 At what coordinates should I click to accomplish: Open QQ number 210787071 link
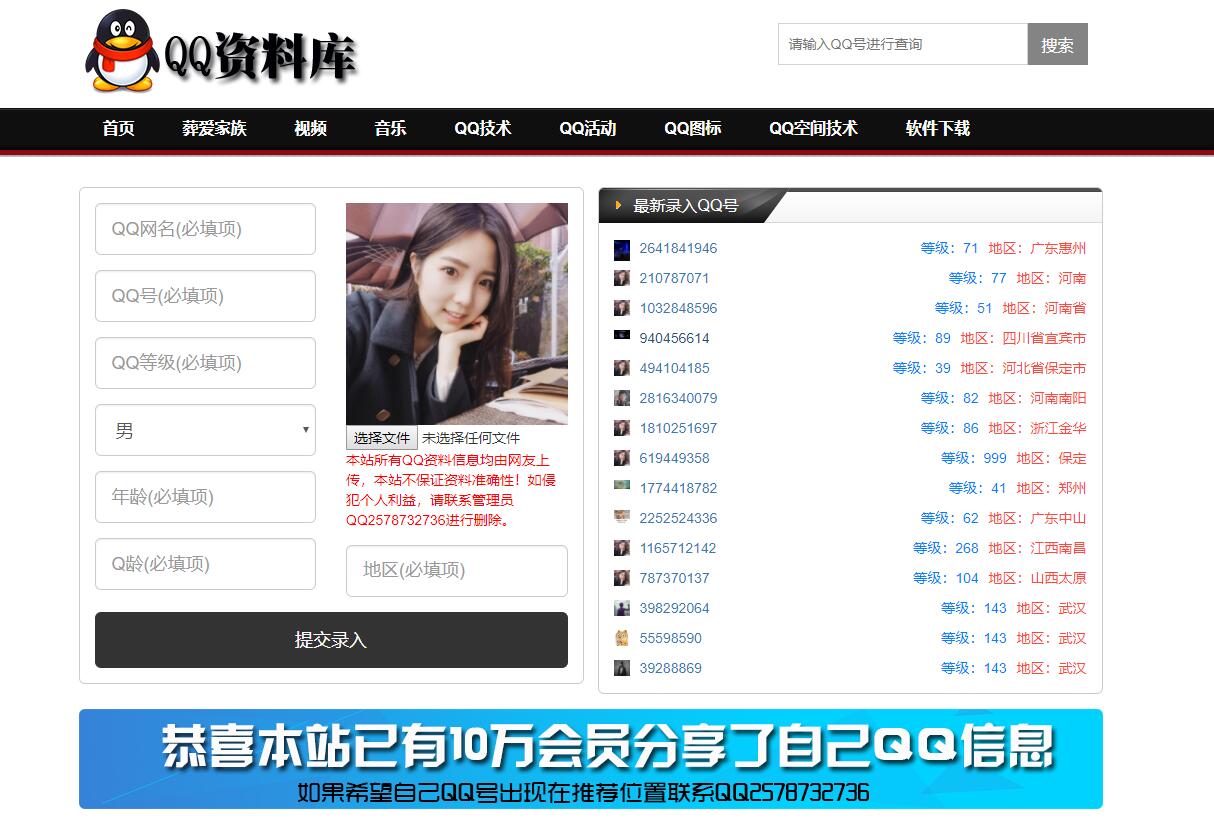(674, 278)
